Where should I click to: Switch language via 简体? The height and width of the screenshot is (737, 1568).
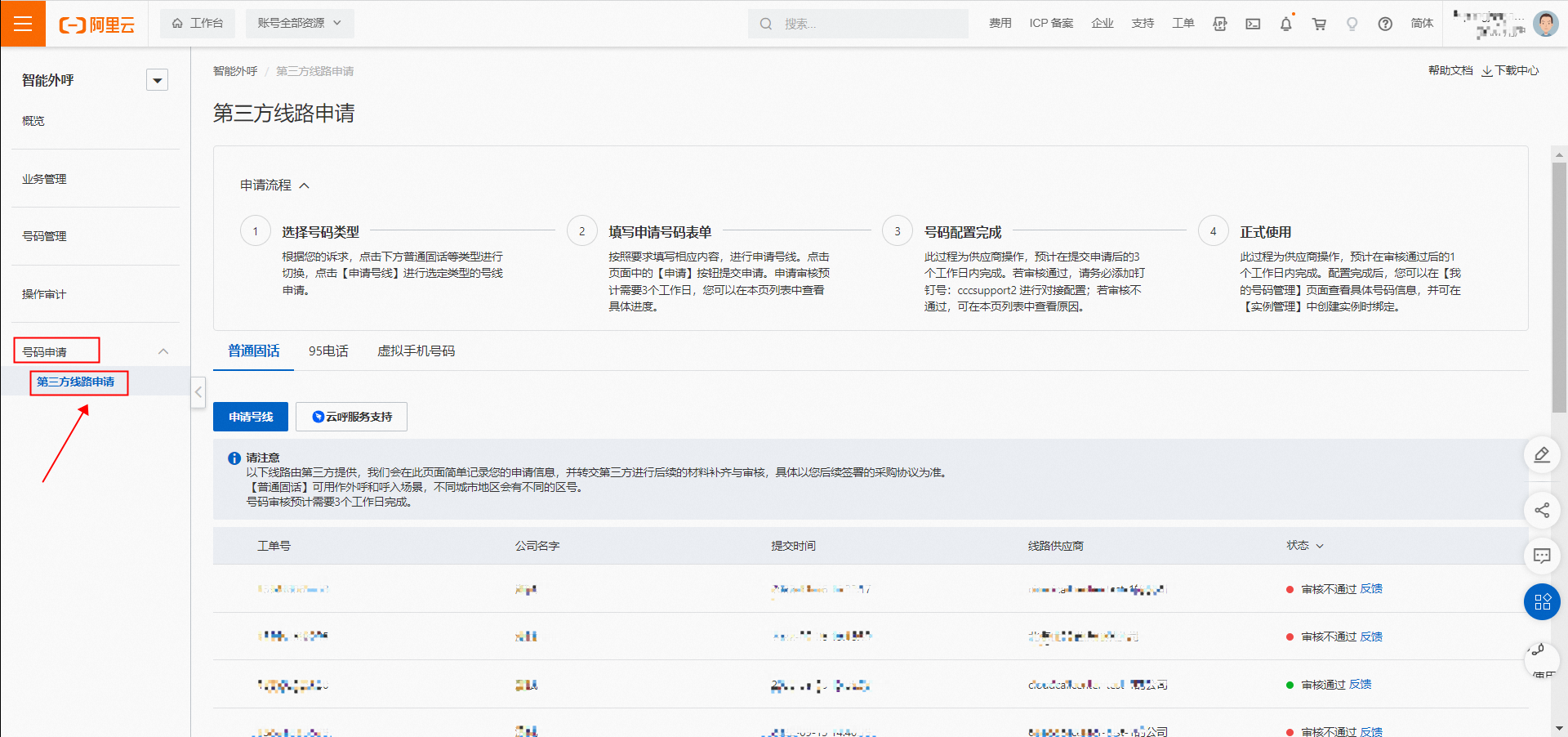pyautogui.click(x=1422, y=24)
